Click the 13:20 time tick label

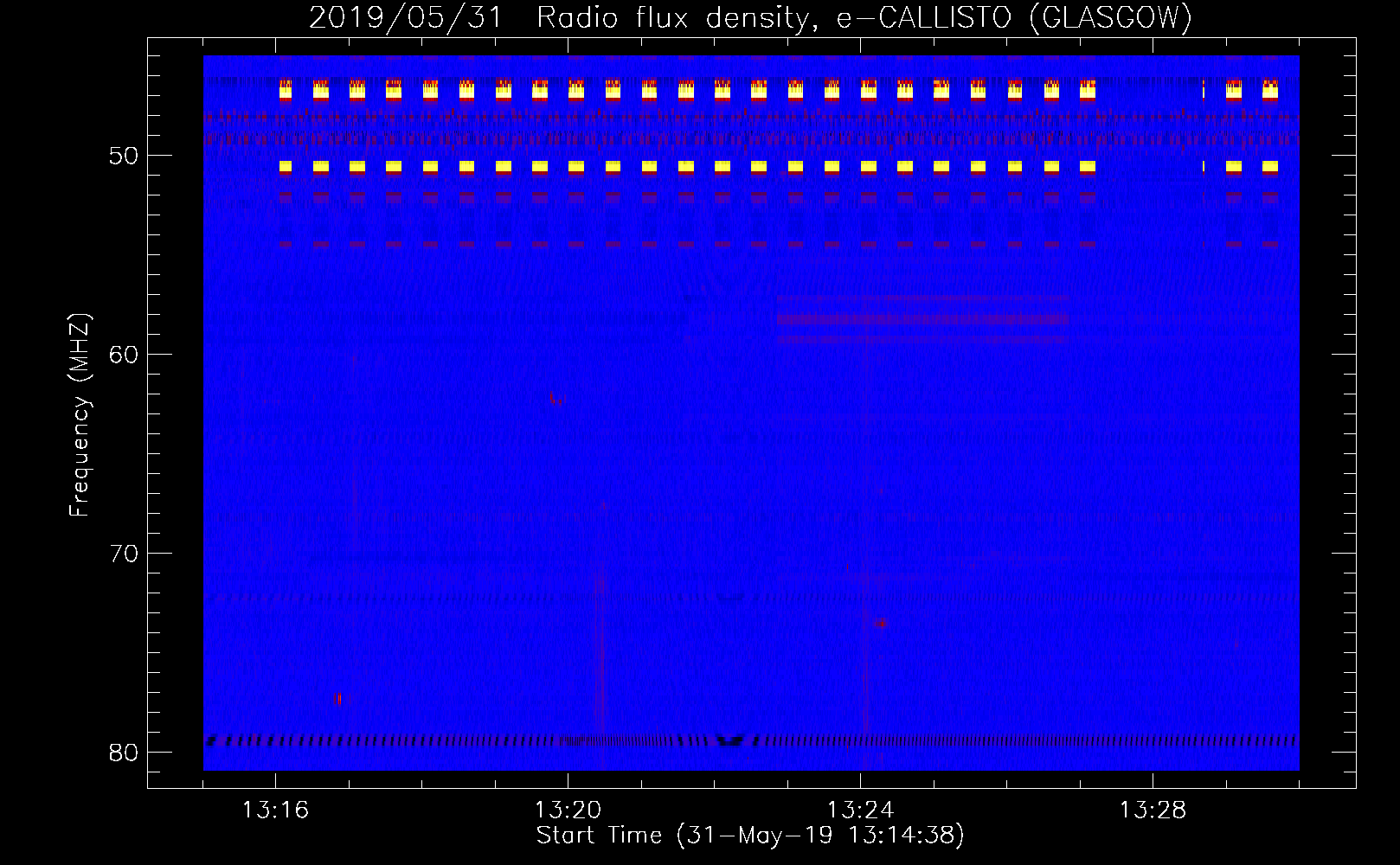(568, 810)
